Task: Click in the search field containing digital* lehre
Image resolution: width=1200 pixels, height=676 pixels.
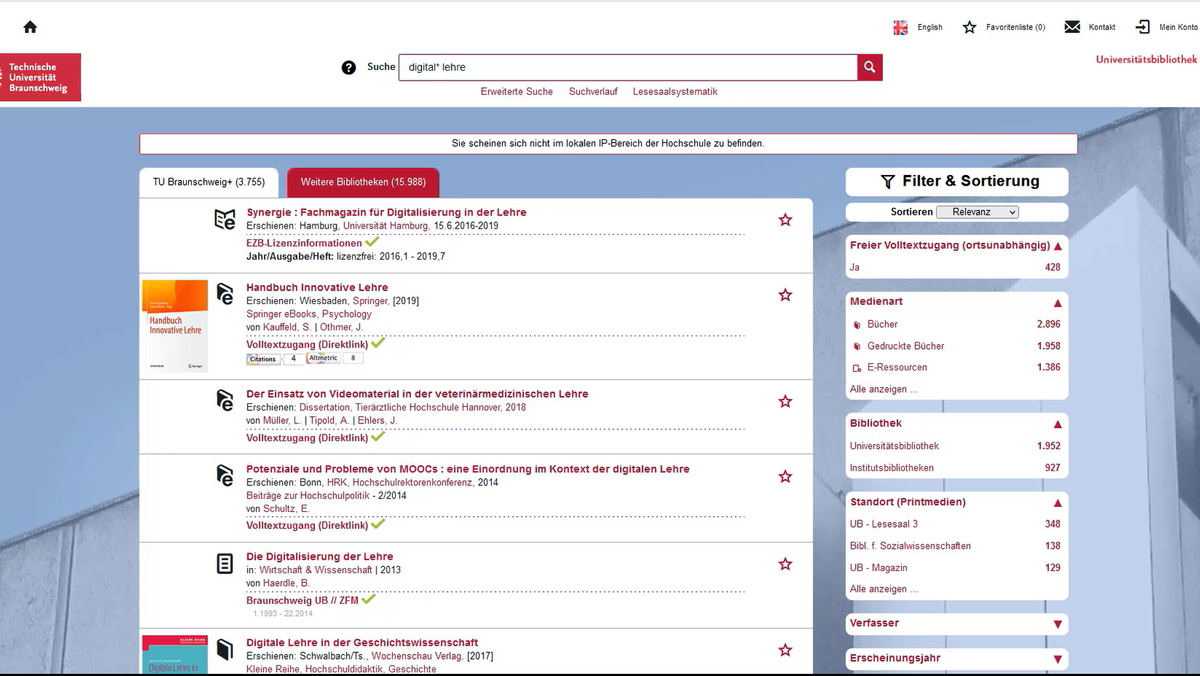Action: click(628, 67)
